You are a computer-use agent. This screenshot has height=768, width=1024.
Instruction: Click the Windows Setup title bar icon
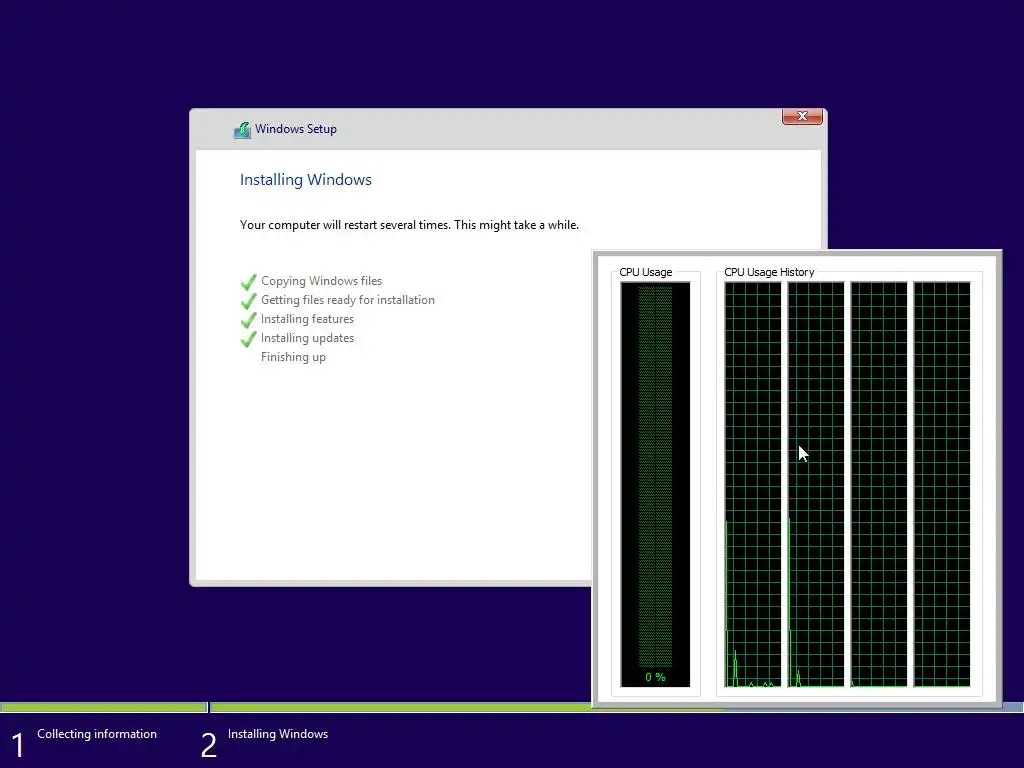tap(242, 130)
